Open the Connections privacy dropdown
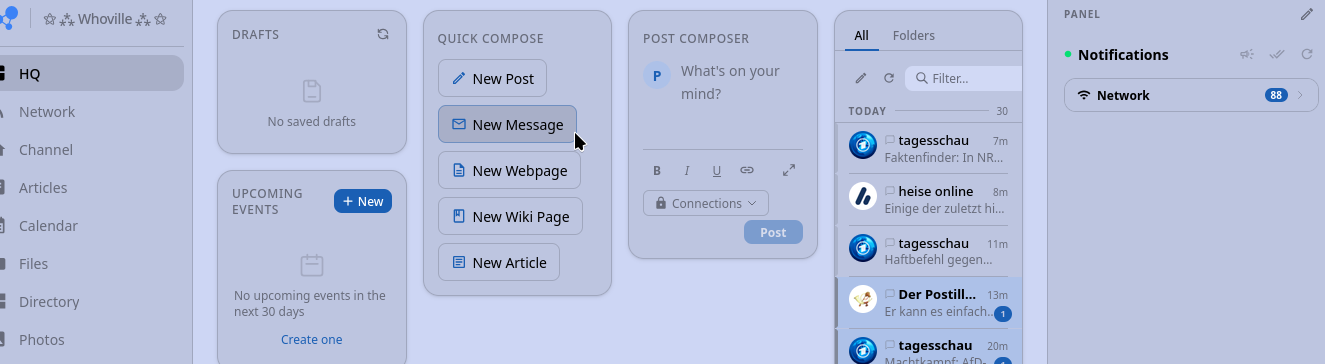The height and width of the screenshot is (364, 1325). click(706, 203)
